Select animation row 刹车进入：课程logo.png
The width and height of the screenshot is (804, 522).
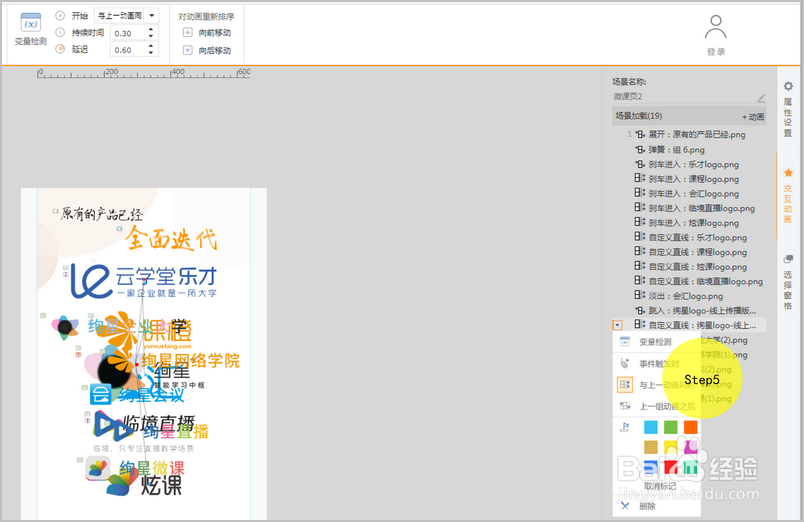click(x=694, y=179)
